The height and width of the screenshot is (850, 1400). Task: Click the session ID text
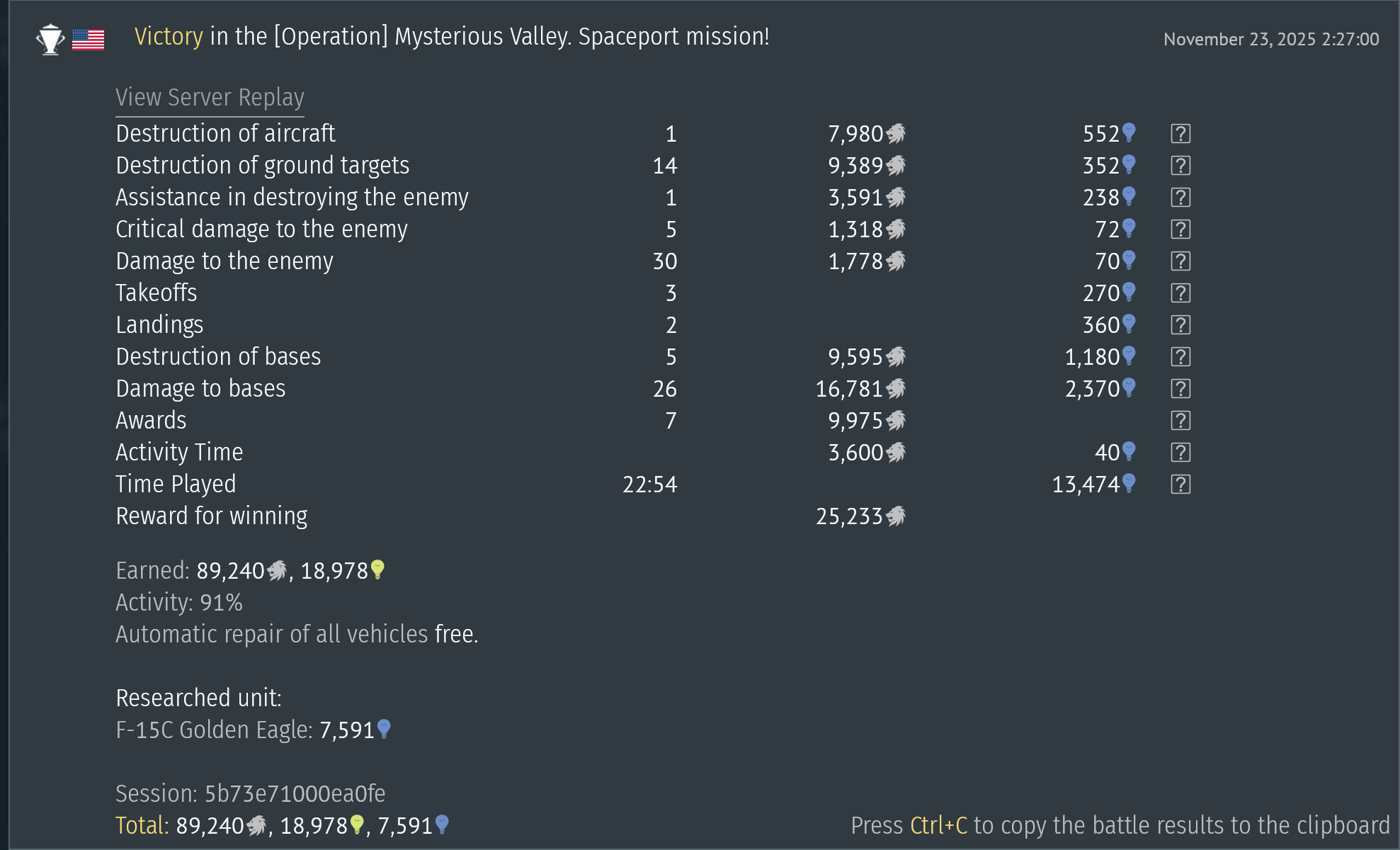pos(294,794)
